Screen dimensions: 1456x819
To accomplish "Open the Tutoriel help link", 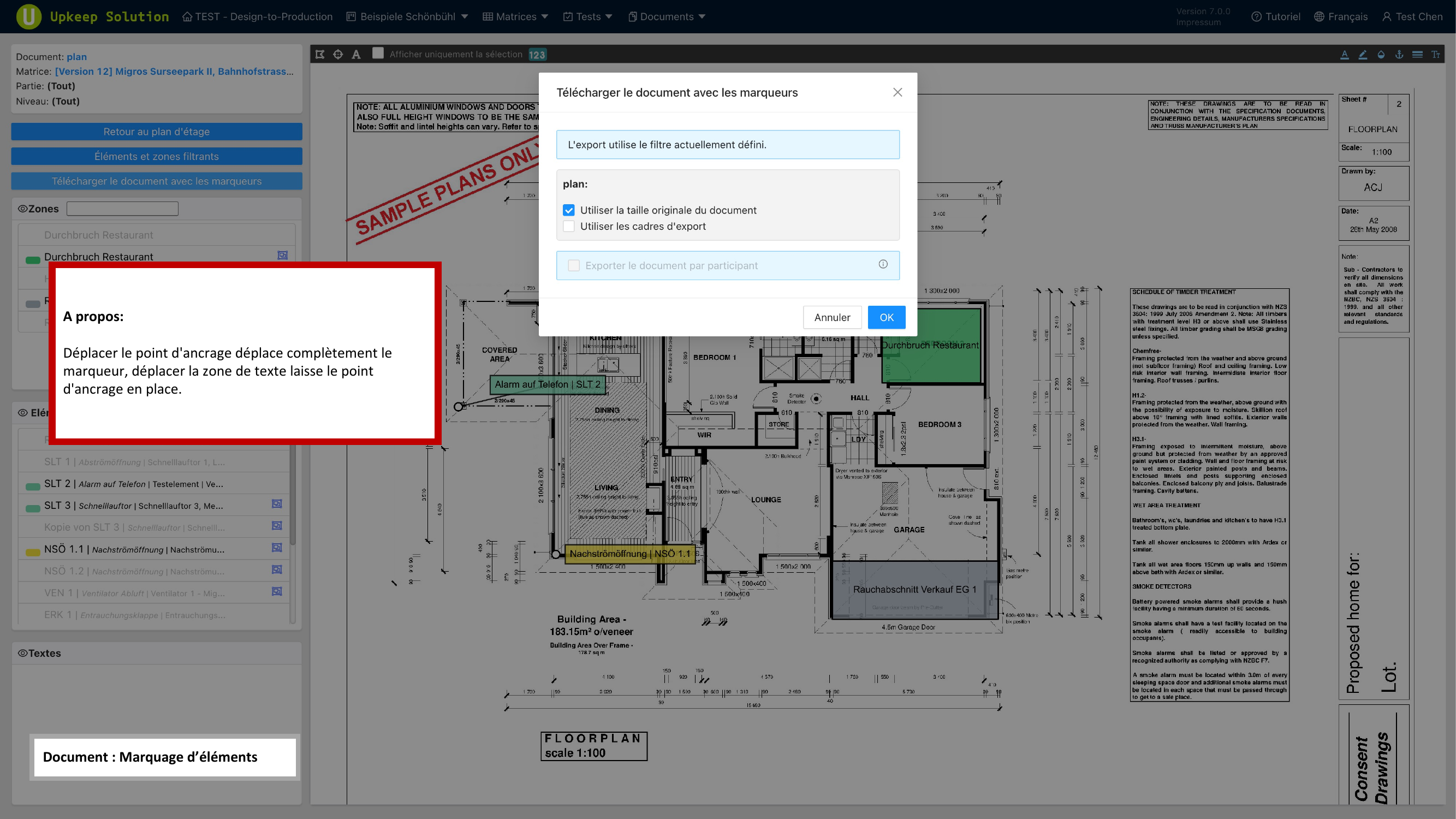I will point(1275,16).
